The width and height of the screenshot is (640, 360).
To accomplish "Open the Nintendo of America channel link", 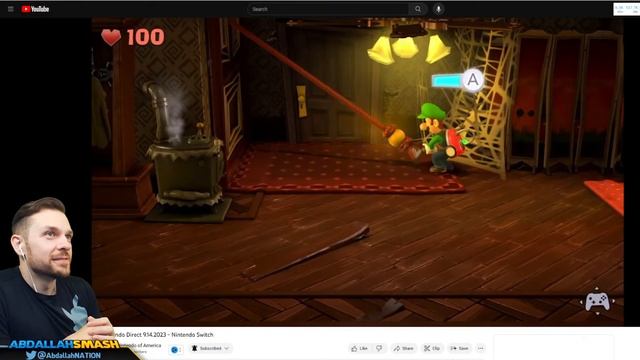I will 141,345.
